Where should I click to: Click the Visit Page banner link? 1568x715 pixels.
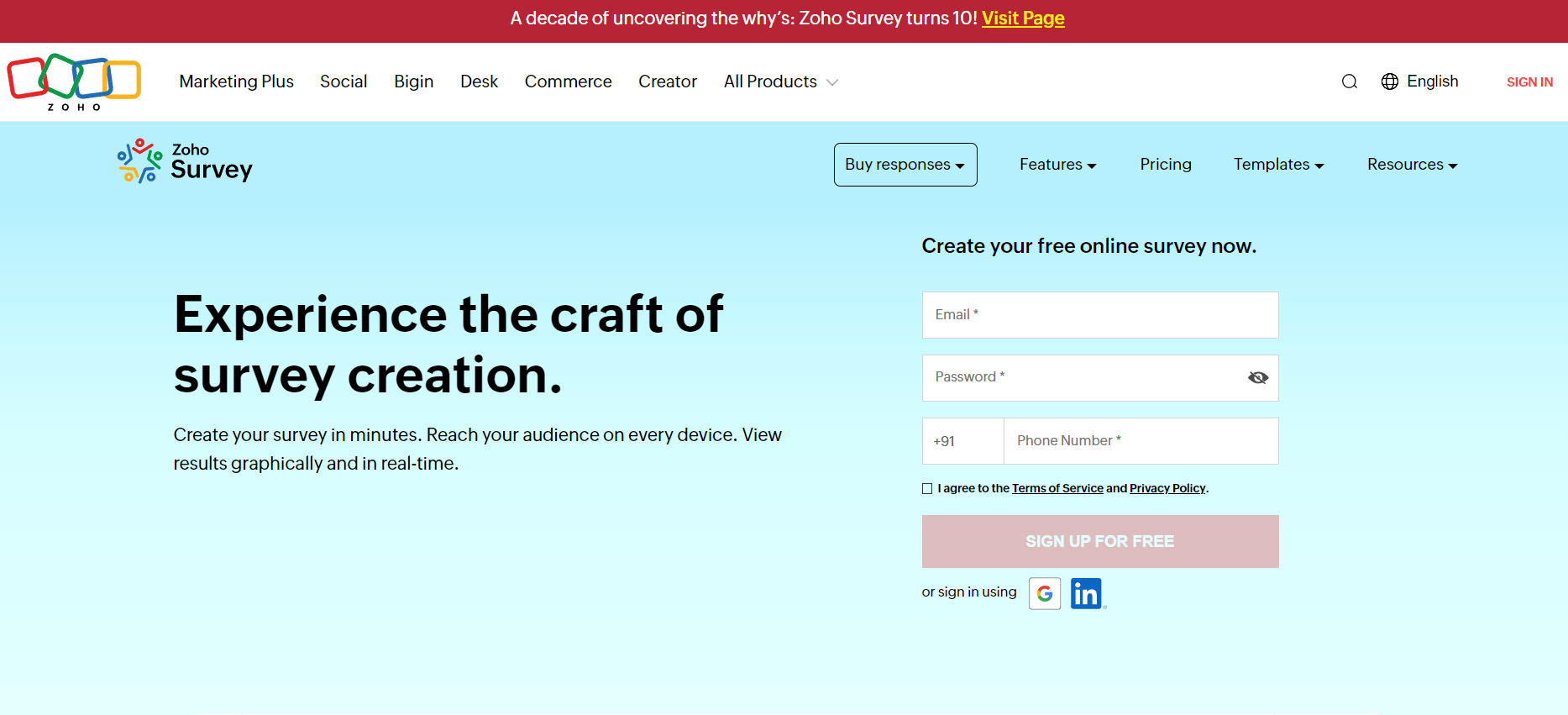pos(1022,18)
